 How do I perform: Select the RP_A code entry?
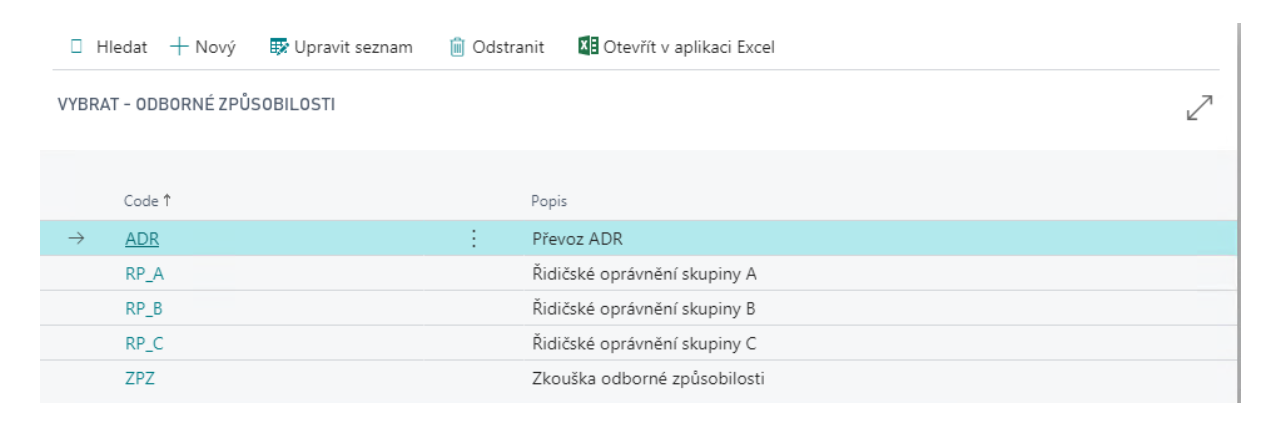pos(144,273)
